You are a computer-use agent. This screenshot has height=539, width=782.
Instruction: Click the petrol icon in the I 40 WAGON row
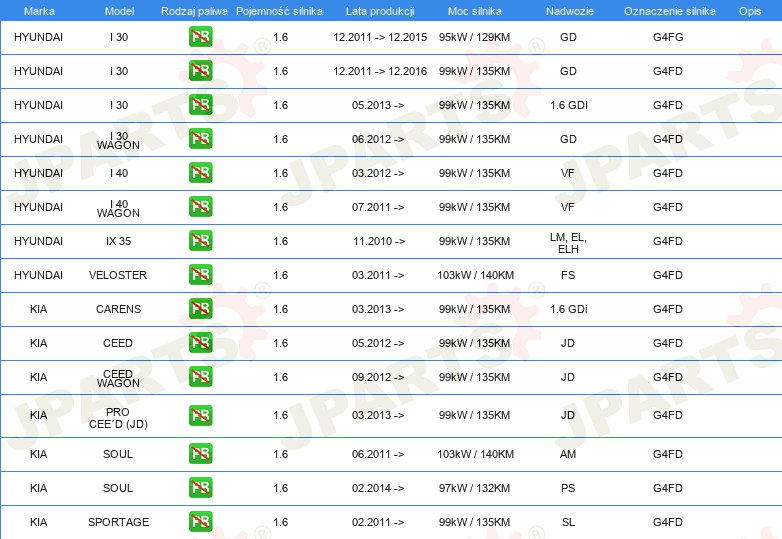click(x=200, y=206)
